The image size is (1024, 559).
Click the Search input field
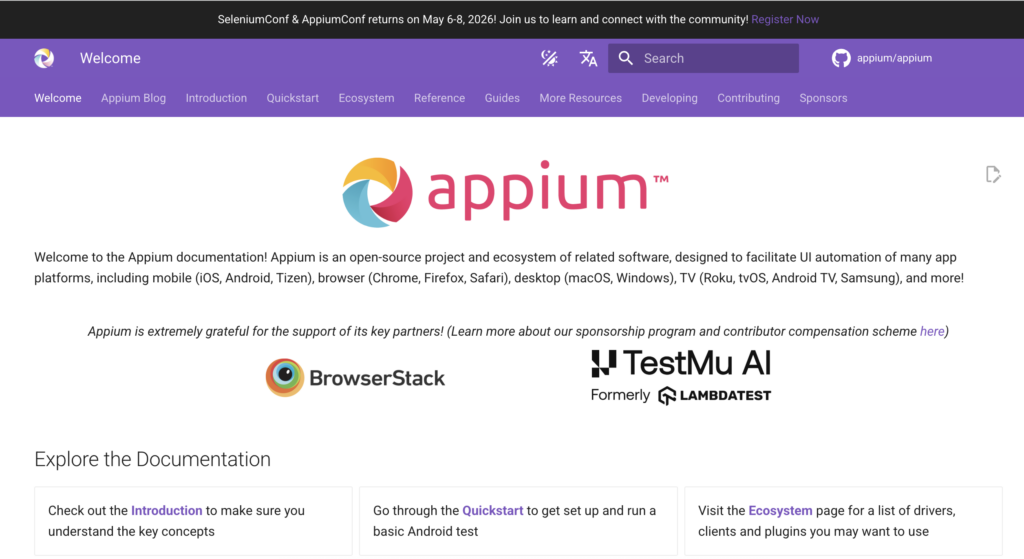point(703,58)
